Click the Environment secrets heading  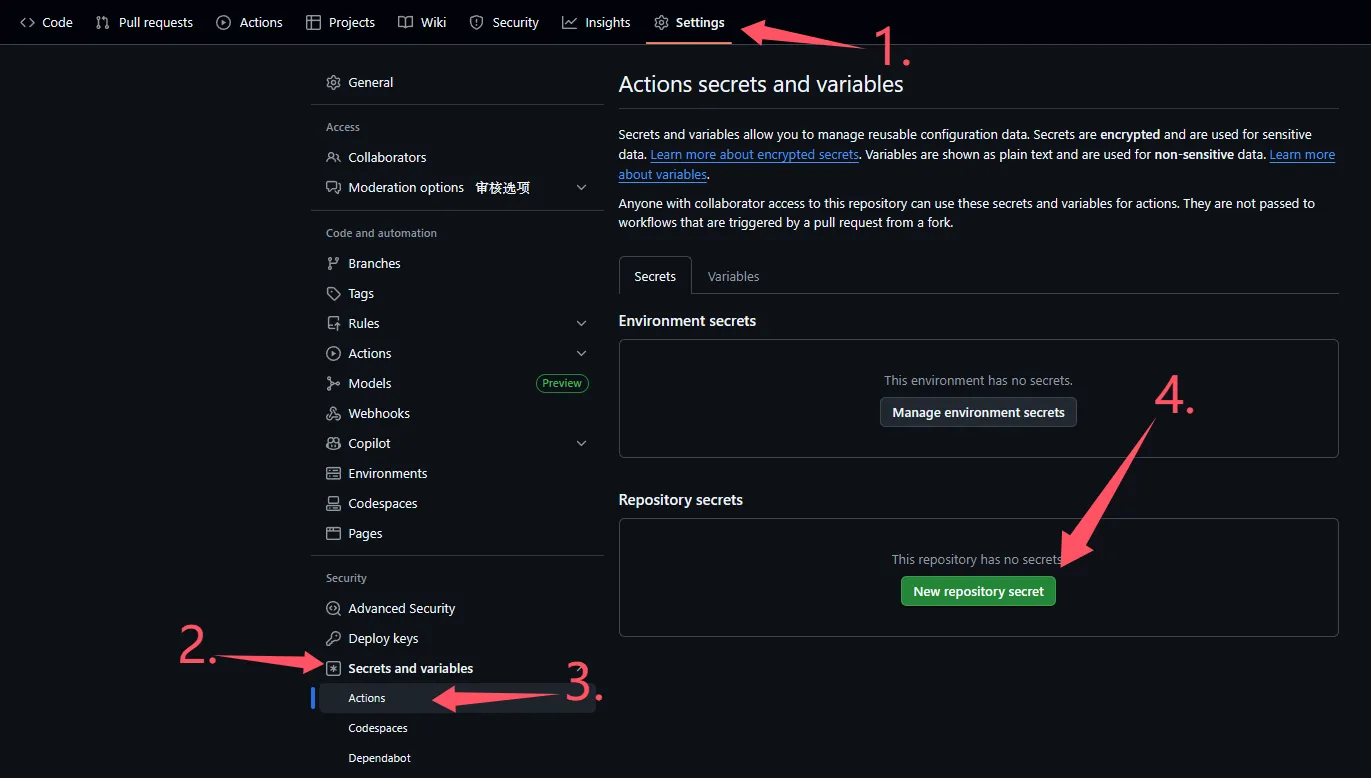(688, 321)
